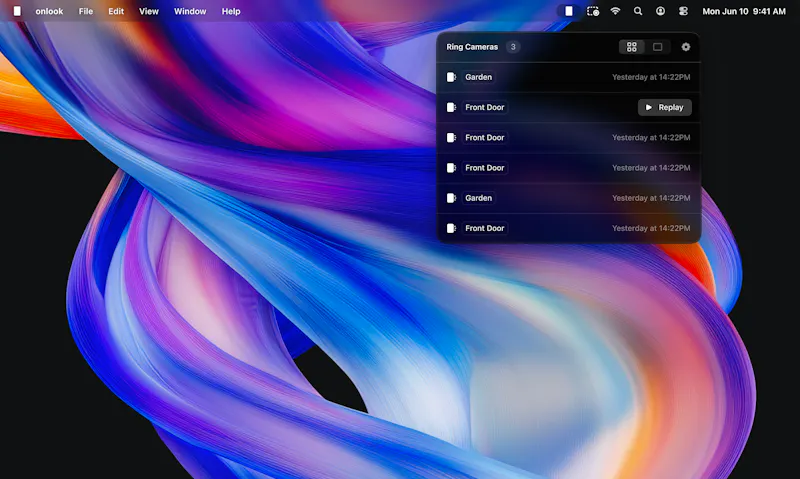
Task: Open the onlook application menu
Action: tap(49, 11)
